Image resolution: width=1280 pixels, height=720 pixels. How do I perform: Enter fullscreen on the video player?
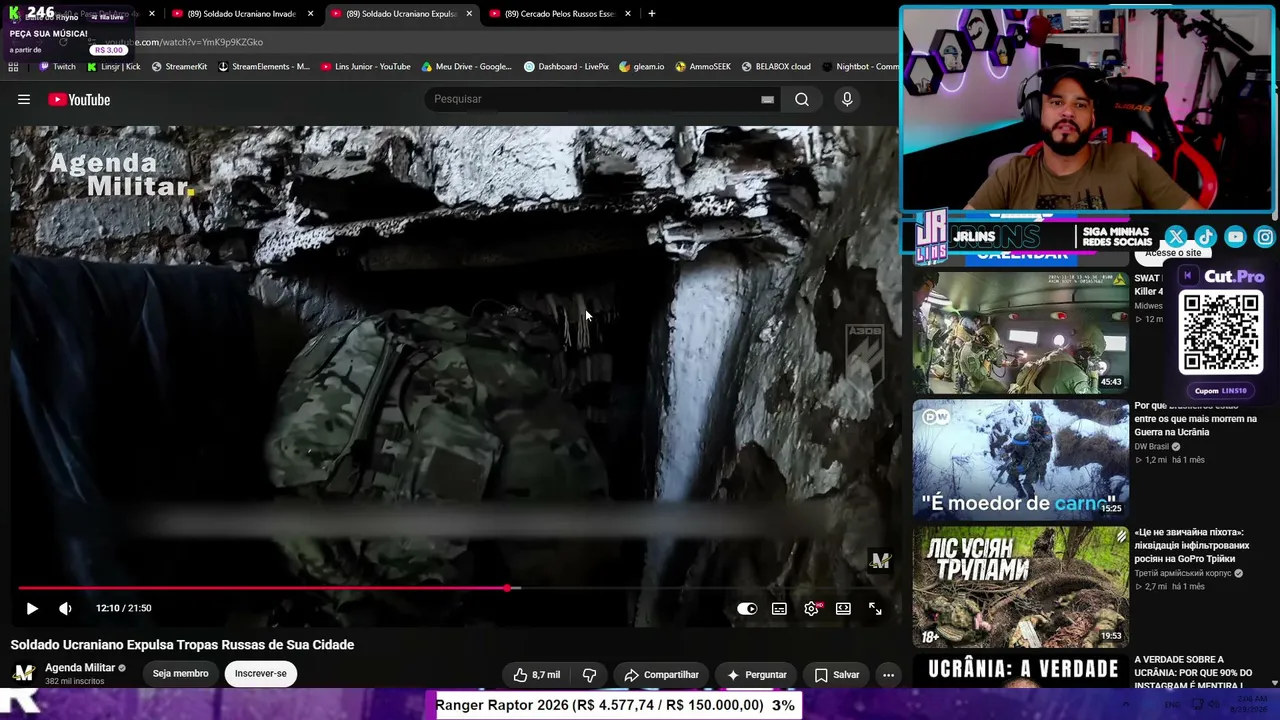pyautogui.click(x=875, y=608)
